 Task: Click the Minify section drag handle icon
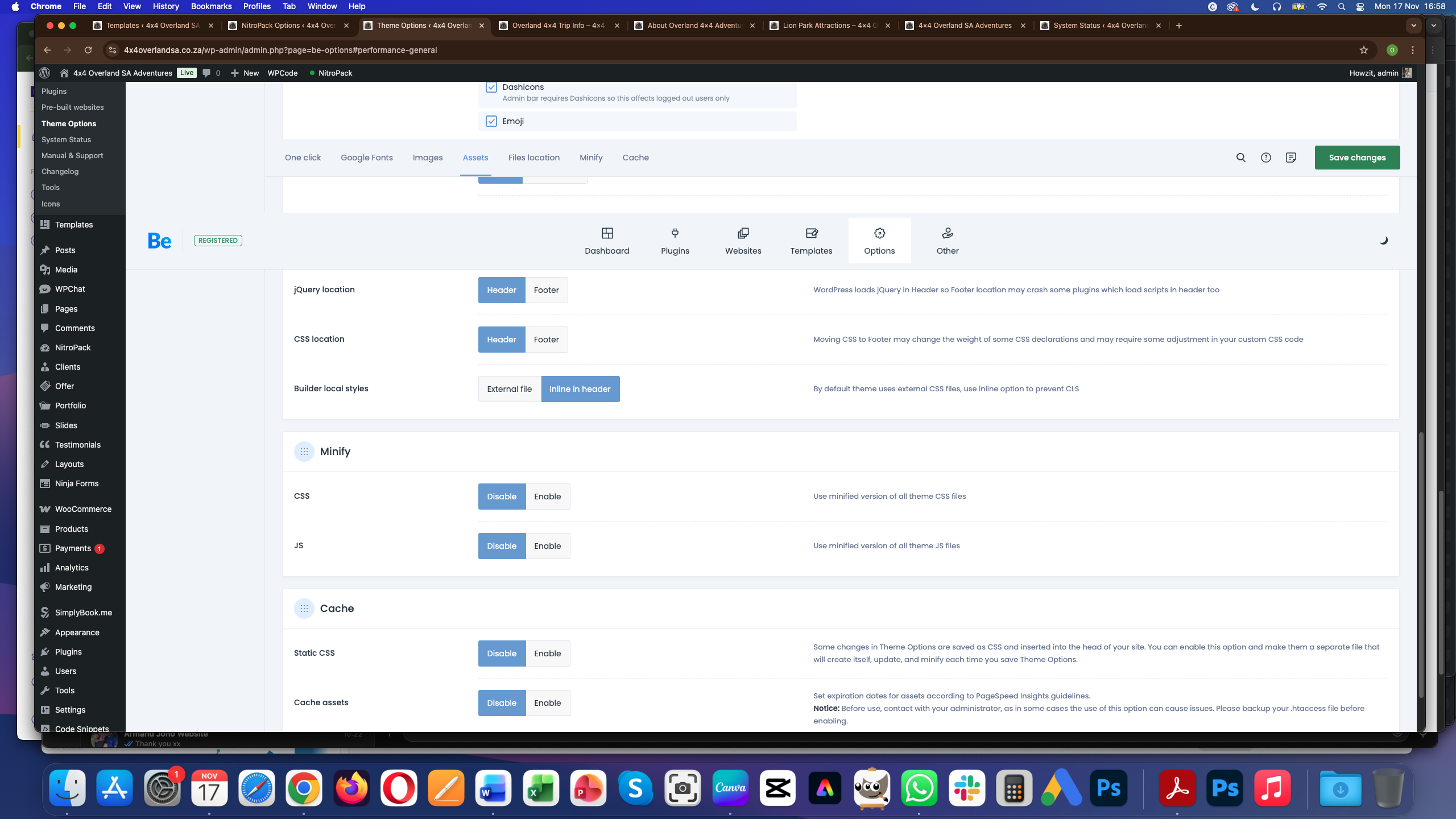coord(304,452)
